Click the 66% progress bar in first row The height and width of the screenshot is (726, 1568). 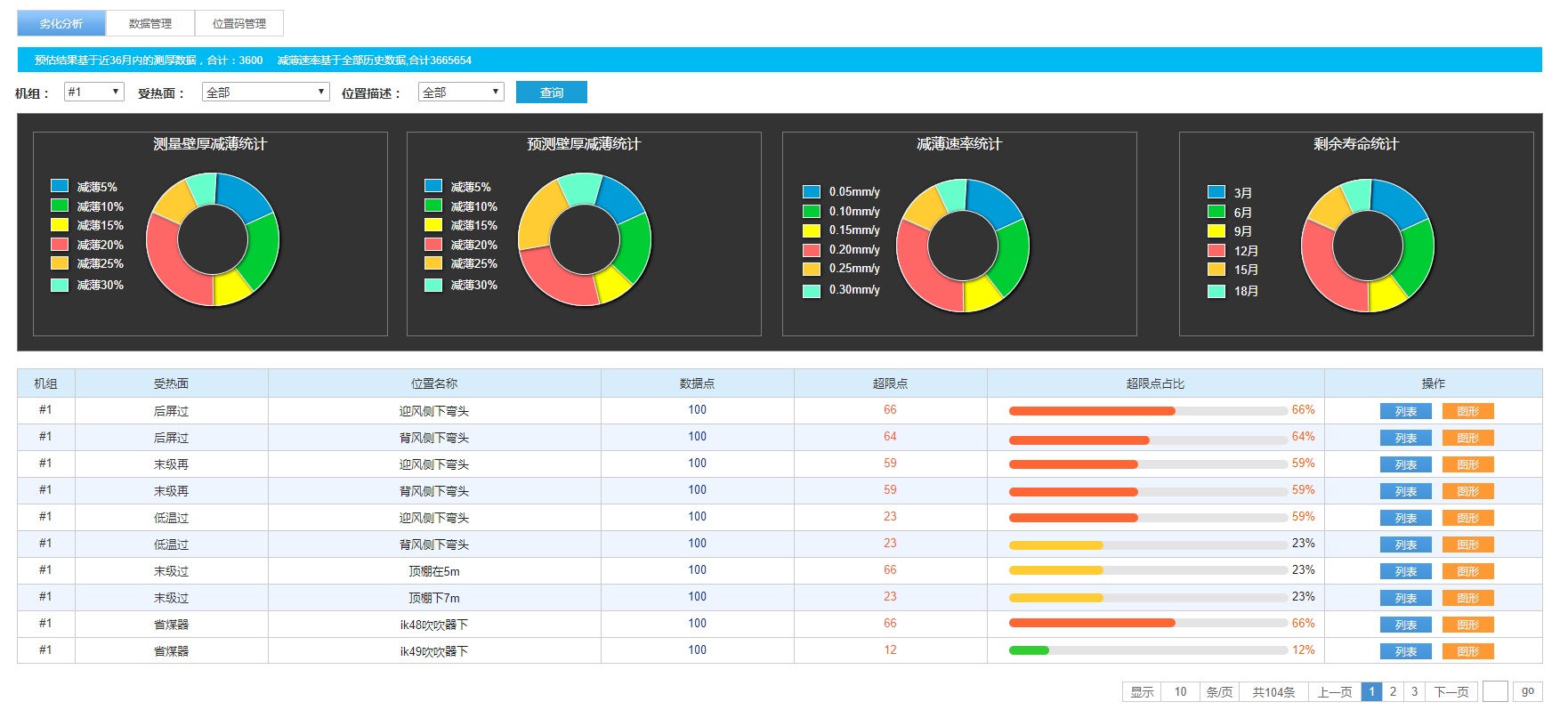pyautogui.click(x=1148, y=411)
